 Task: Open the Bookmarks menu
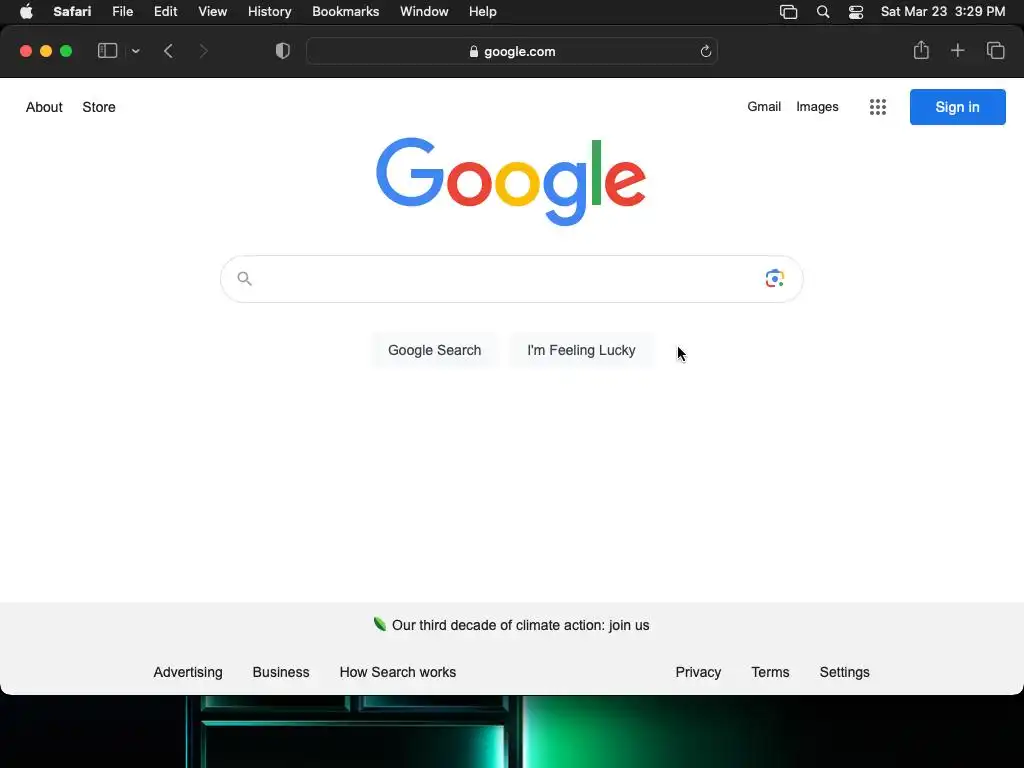(345, 12)
